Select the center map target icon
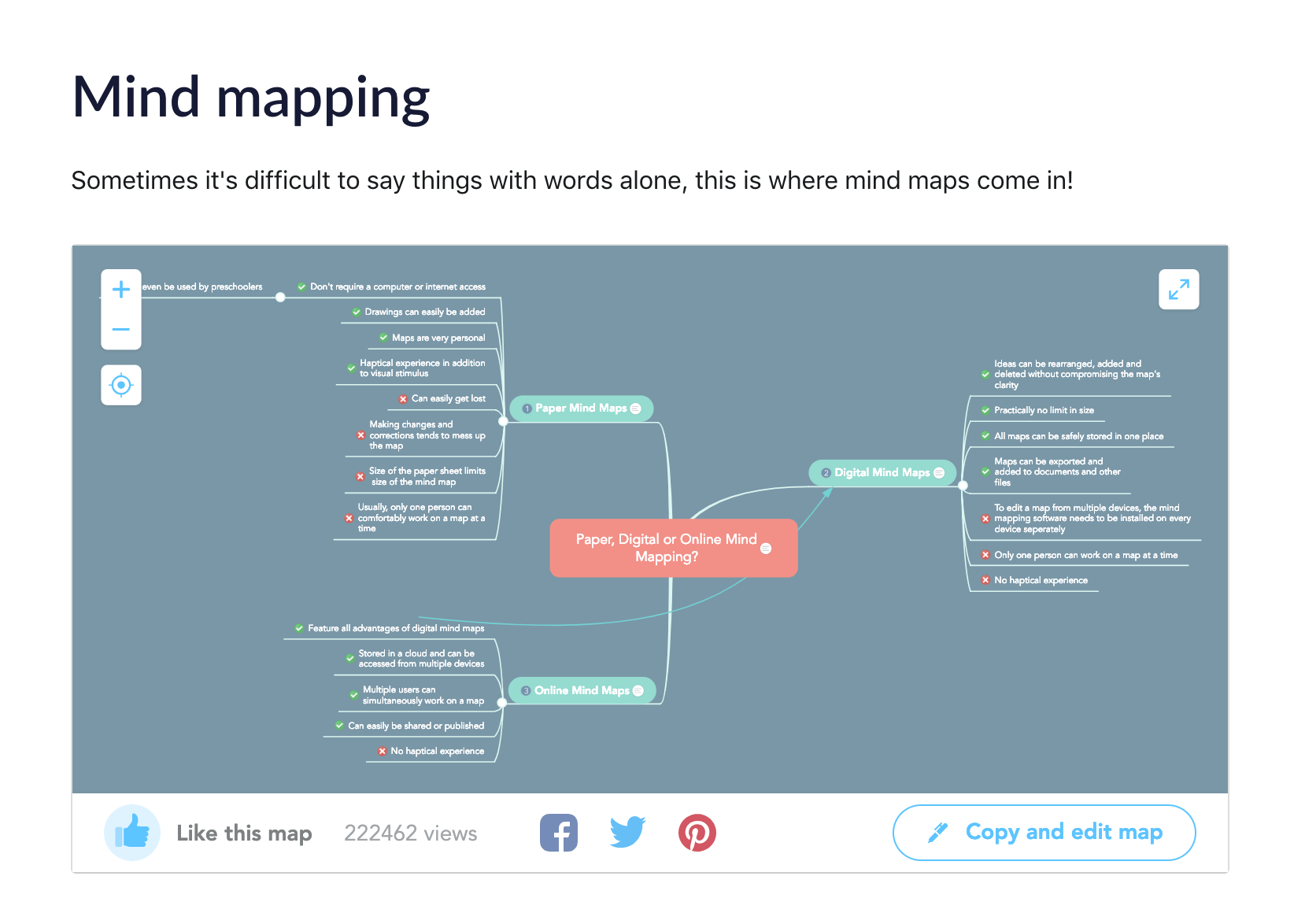The height and width of the screenshot is (924, 1305). [x=120, y=385]
